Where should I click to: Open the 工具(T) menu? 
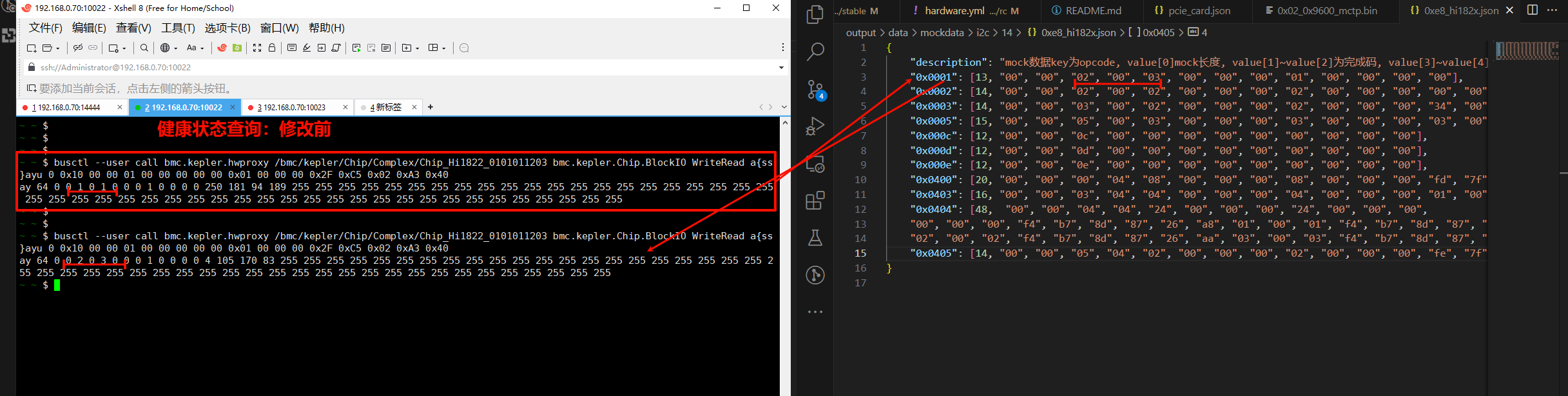[178, 28]
